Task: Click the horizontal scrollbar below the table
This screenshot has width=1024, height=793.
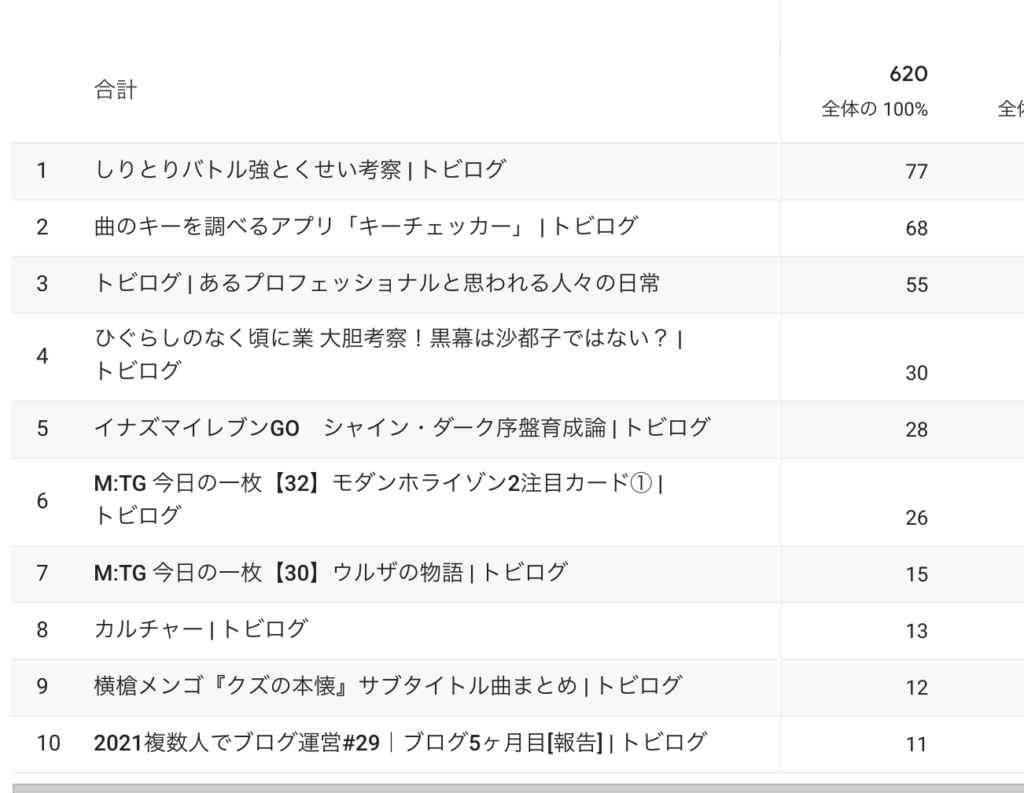Action: click(518, 788)
